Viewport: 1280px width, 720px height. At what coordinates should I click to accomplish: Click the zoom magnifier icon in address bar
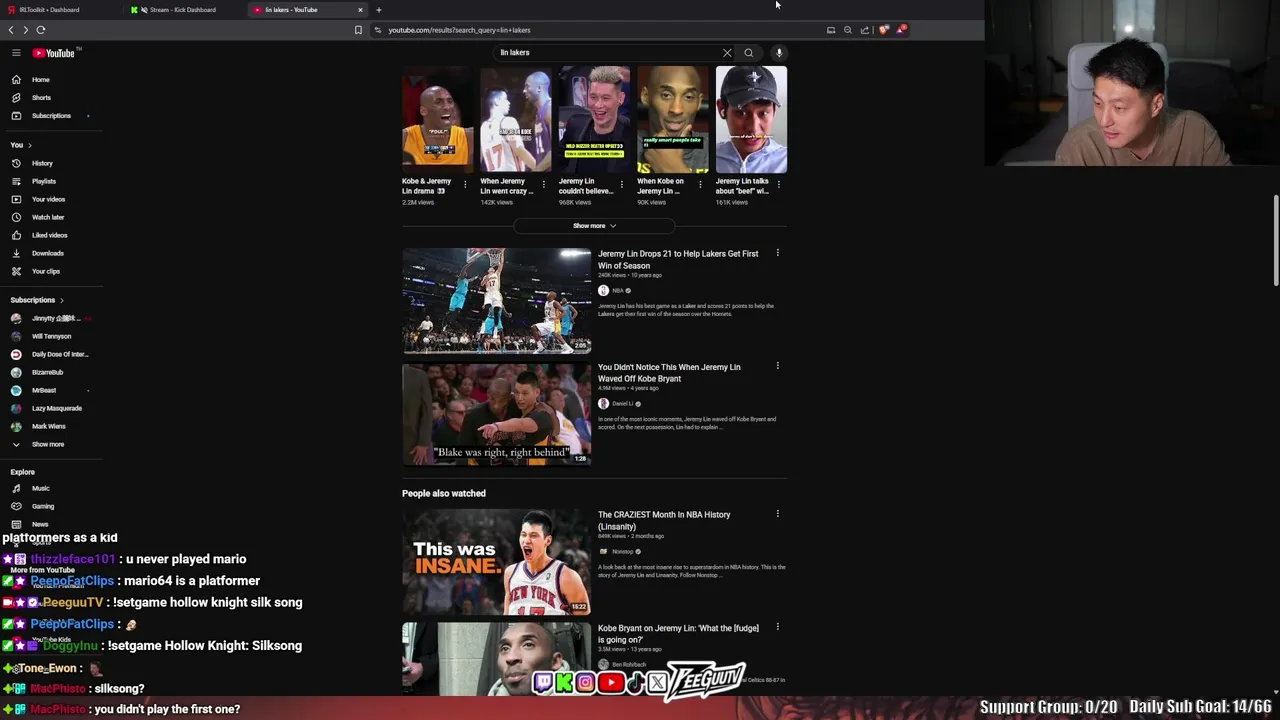coord(848,30)
